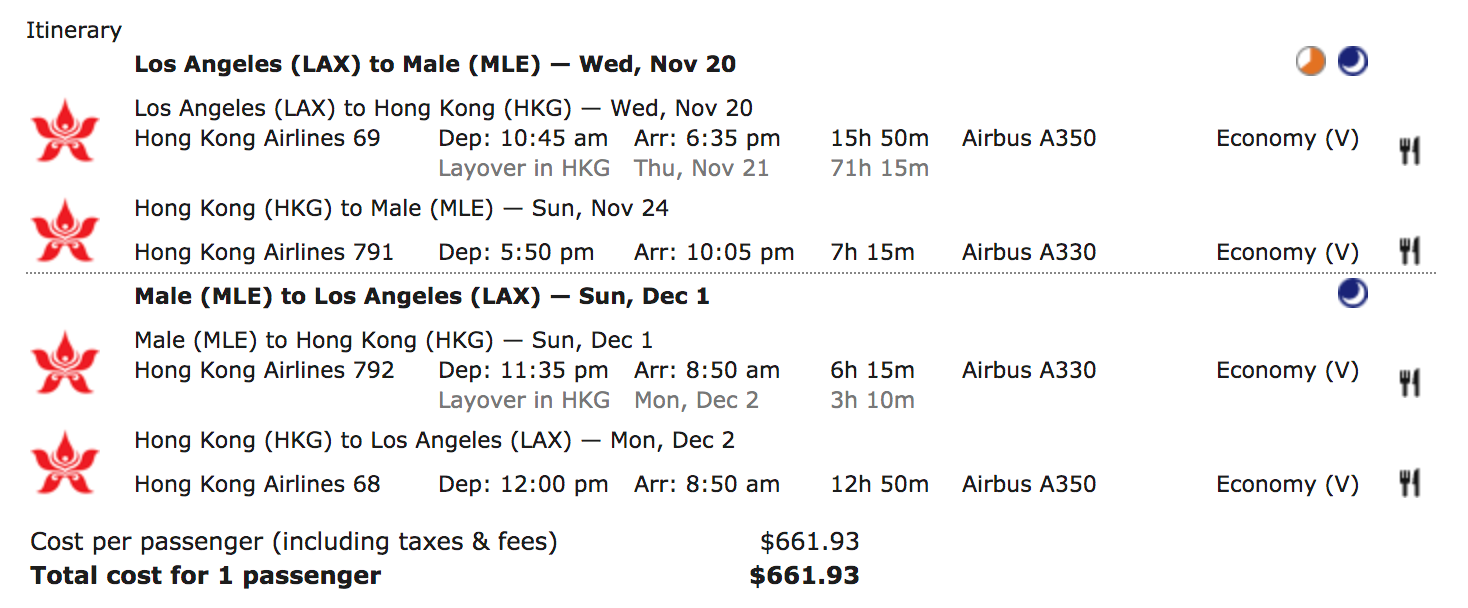The height and width of the screenshot is (608, 1468).
Task: Click the meal icon for flight 792
Action: [x=1409, y=383]
